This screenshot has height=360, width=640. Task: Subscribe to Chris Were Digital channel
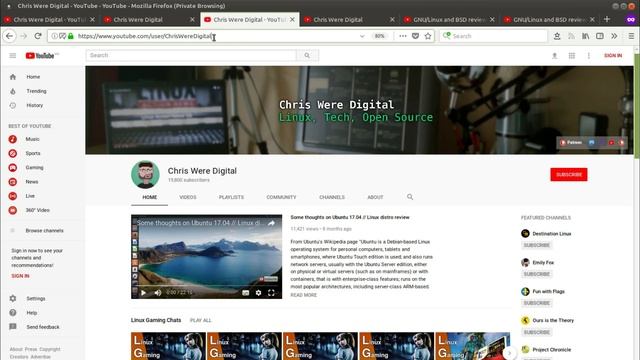click(x=569, y=174)
